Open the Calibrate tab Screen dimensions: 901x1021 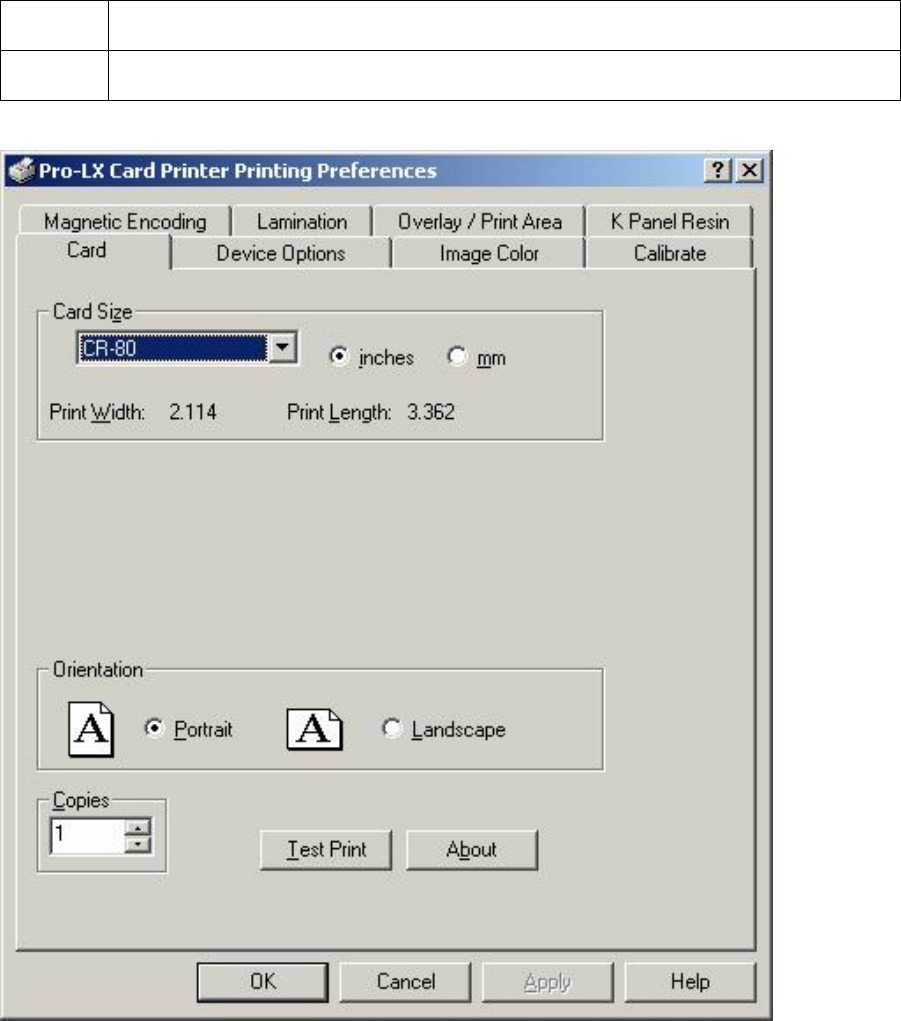(670, 253)
